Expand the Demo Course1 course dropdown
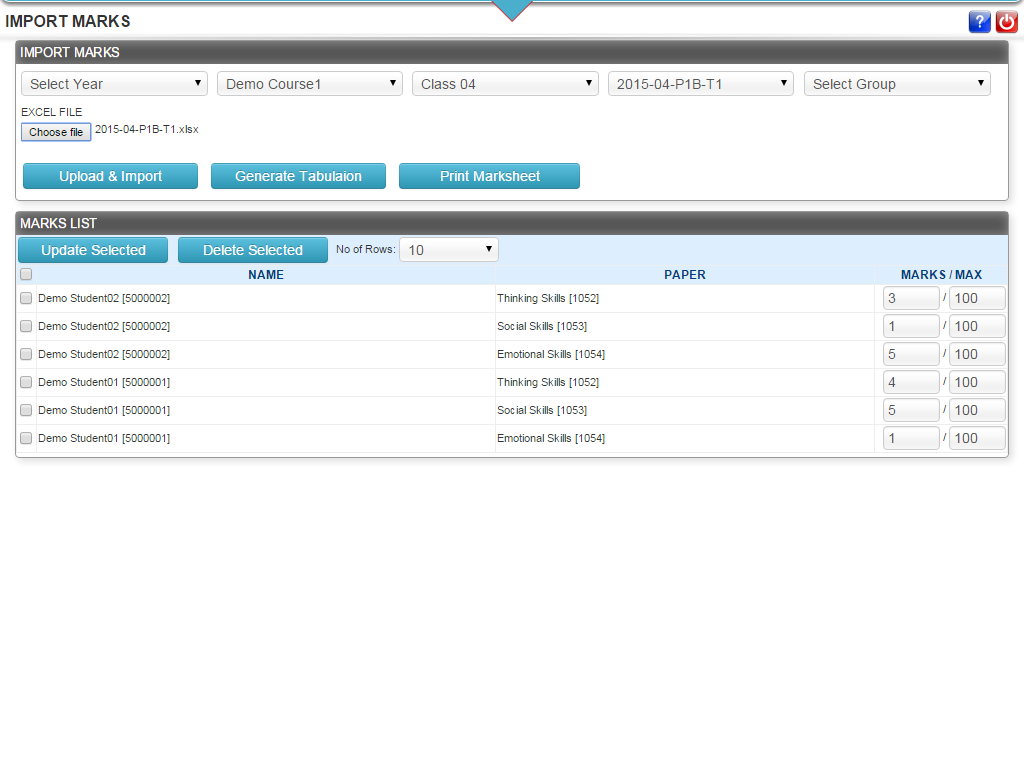 [310, 84]
